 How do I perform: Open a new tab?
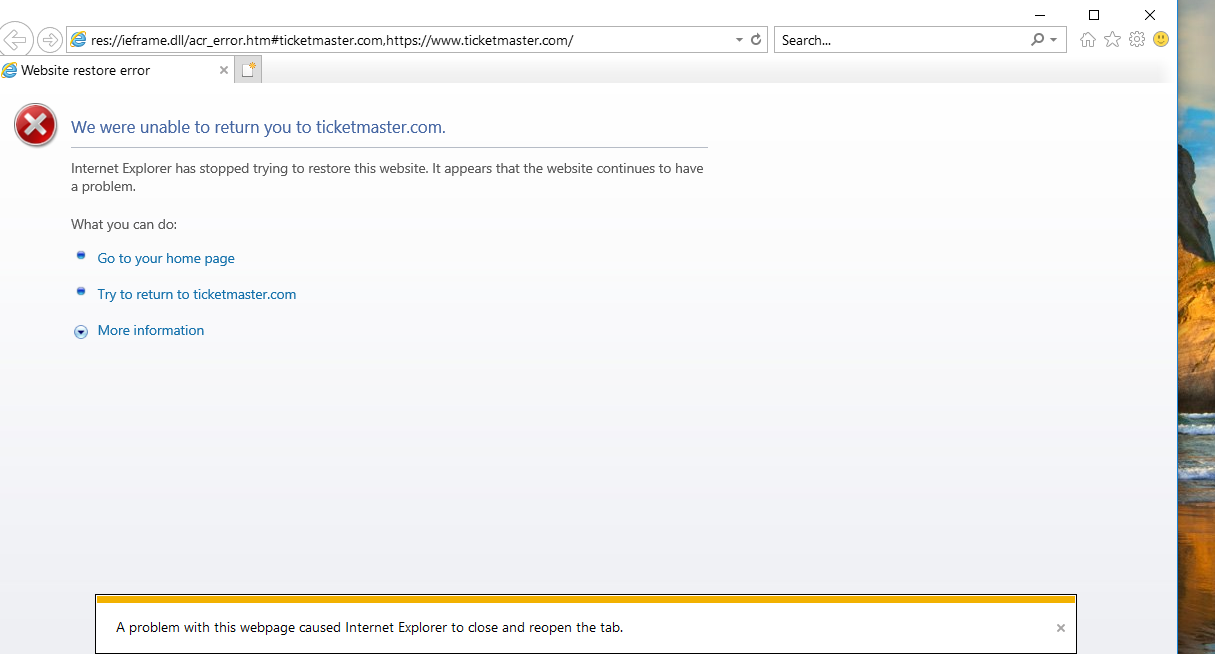pyautogui.click(x=249, y=70)
